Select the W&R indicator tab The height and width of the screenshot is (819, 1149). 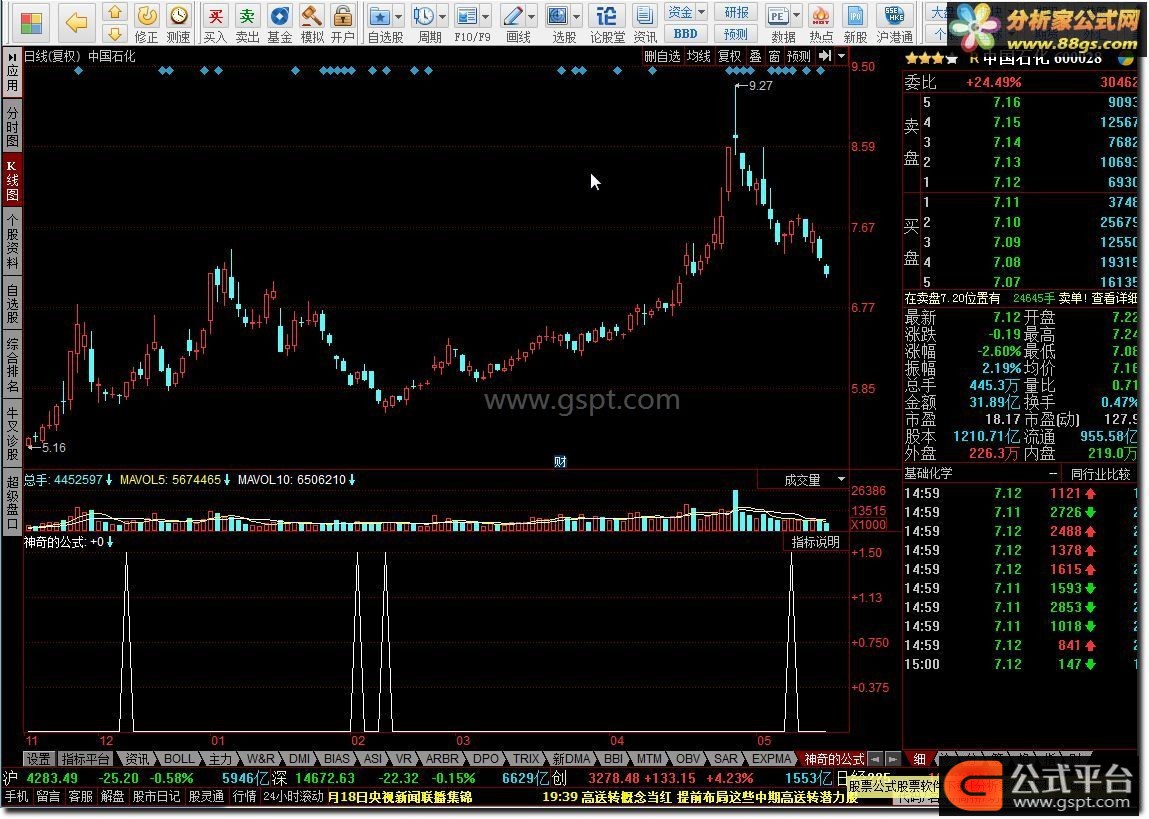pyautogui.click(x=259, y=759)
